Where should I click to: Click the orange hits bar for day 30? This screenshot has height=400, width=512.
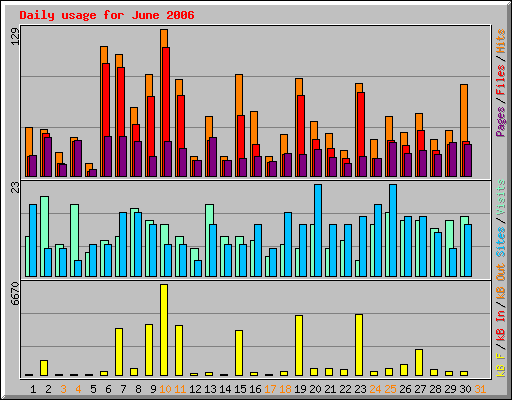coord(464,113)
